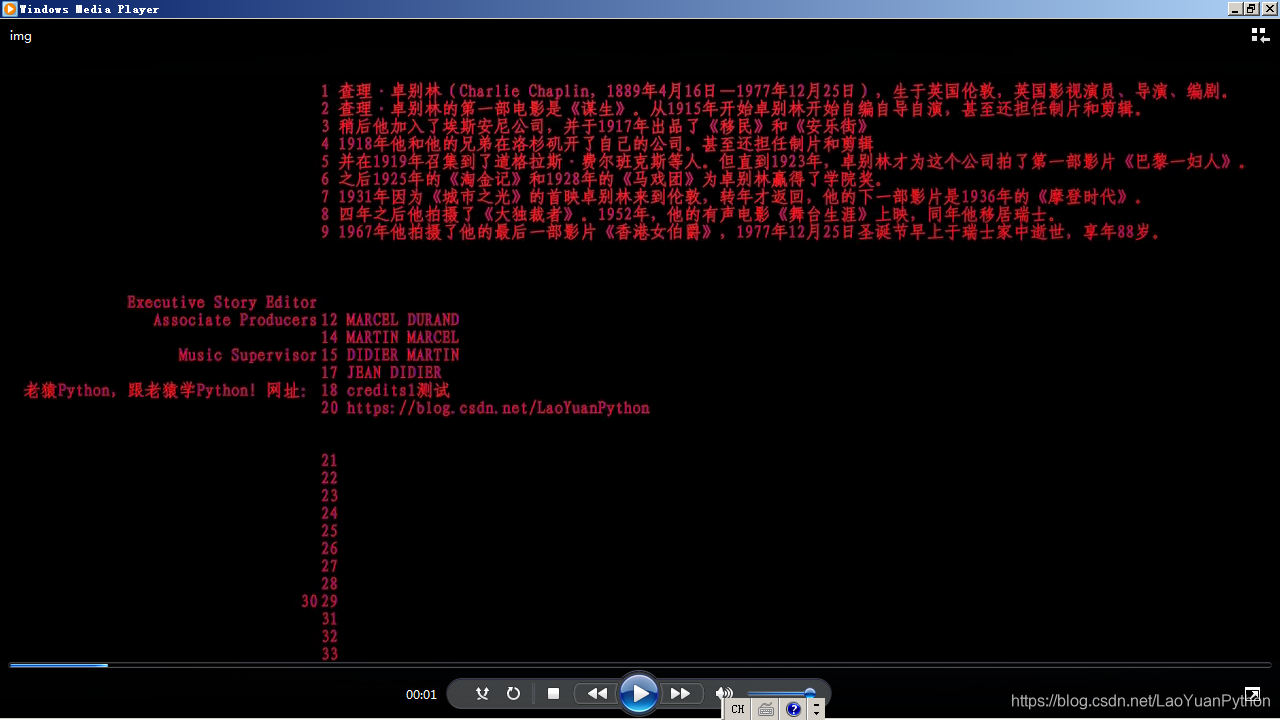
Task: Click the language bar keyboard icon
Action: click(766, 709)
